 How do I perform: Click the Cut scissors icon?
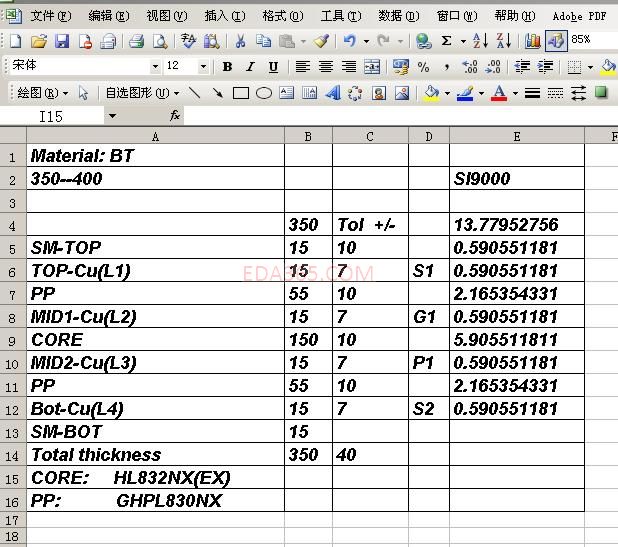pos(240,41)
